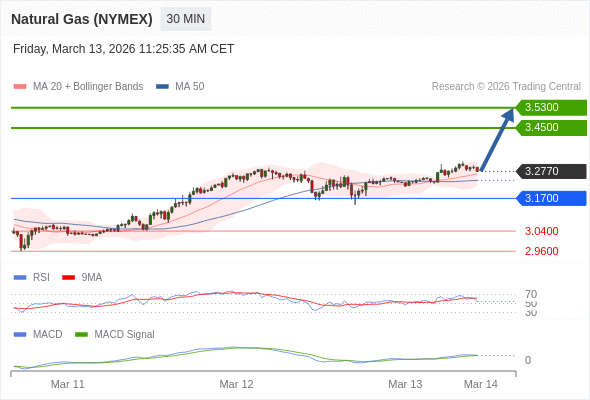Click the Natural Gas (NYMEX) title
Screen dimensions: 590x400
pyautogui.click(x=82, y=19)
